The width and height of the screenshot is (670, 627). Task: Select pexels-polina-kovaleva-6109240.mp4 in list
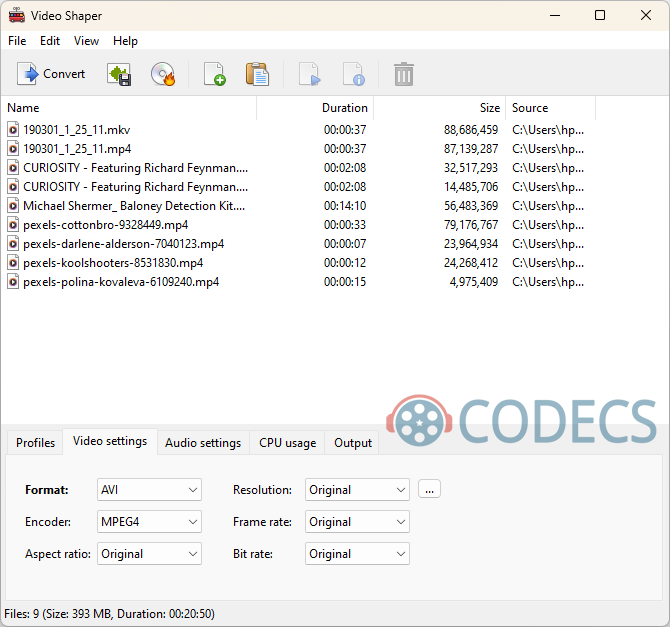121,282
